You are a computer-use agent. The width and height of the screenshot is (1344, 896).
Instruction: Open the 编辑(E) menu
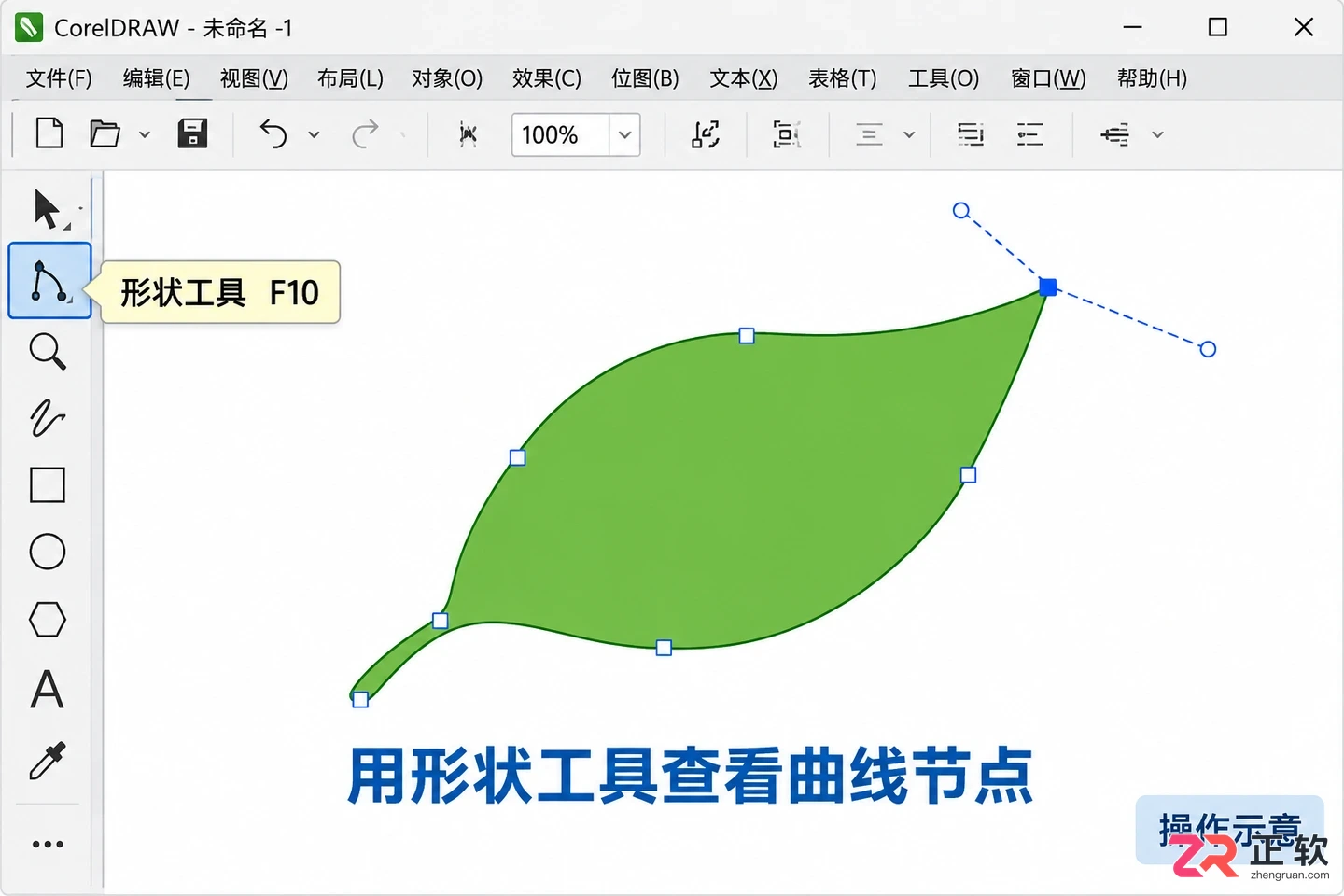pos(156,78)
